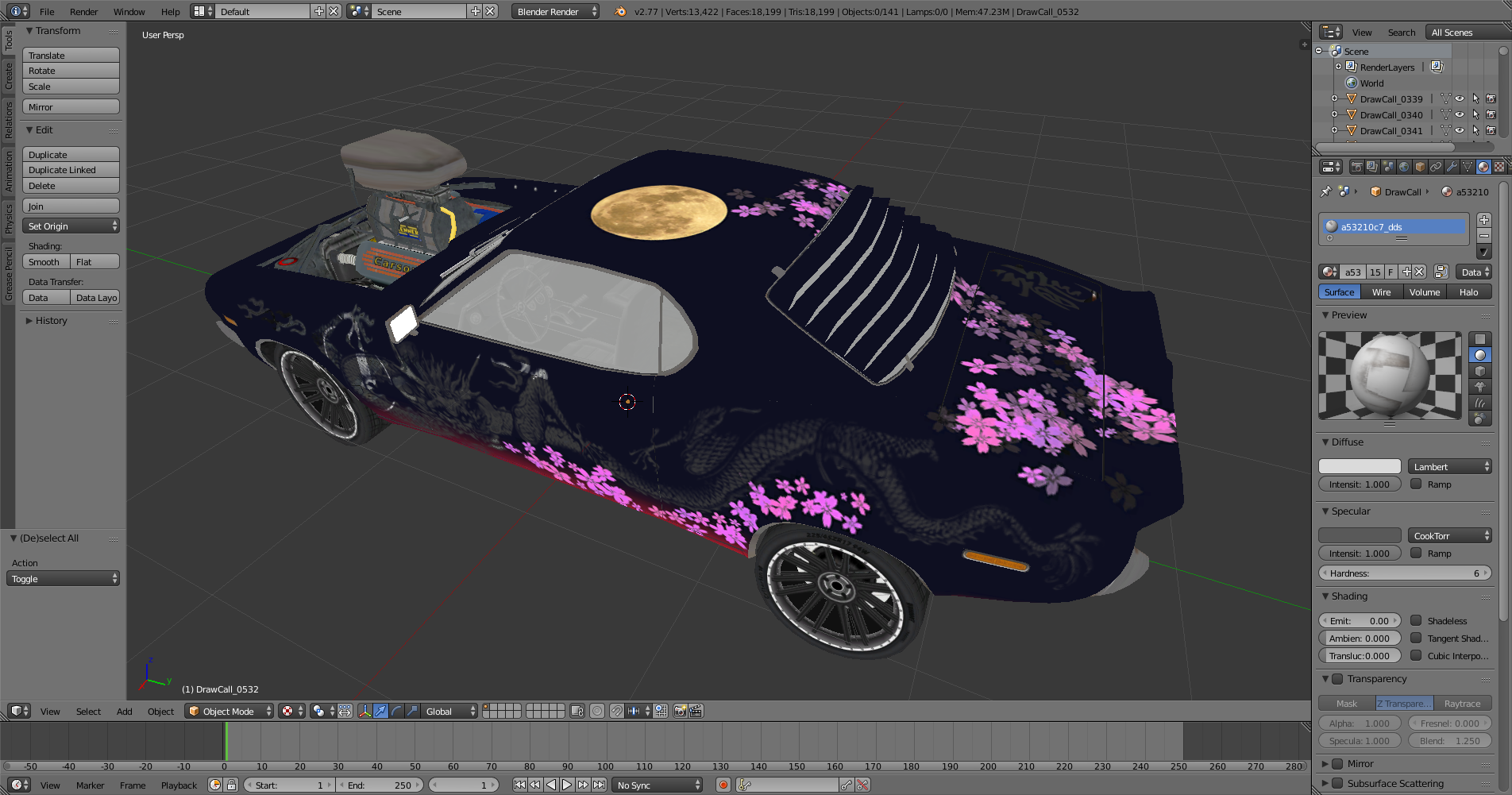Toggle visibility eye of DrawCall_0340
Viewport: 1512px width, 795px height.
pyautogui.click(x=1460, y=114)
